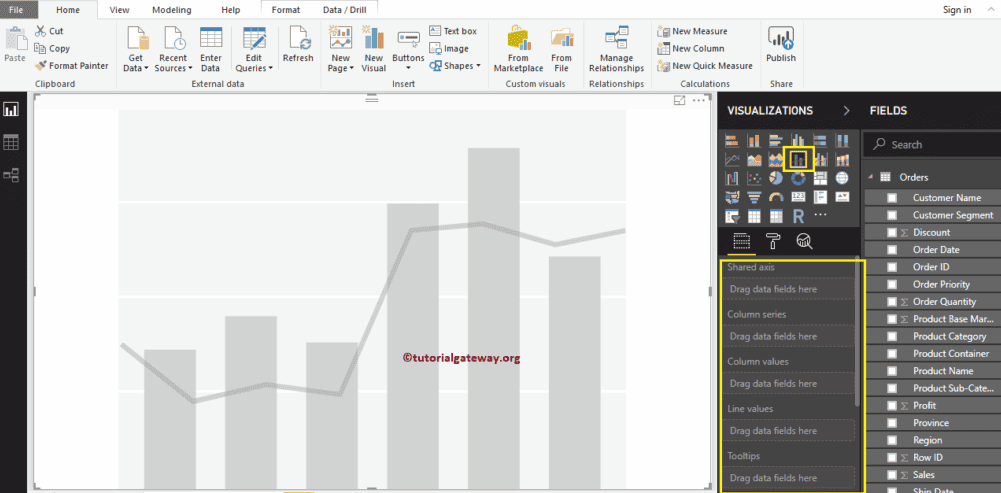
Task: Select the Clustered column chart visual
Action: tap(798, 140)
